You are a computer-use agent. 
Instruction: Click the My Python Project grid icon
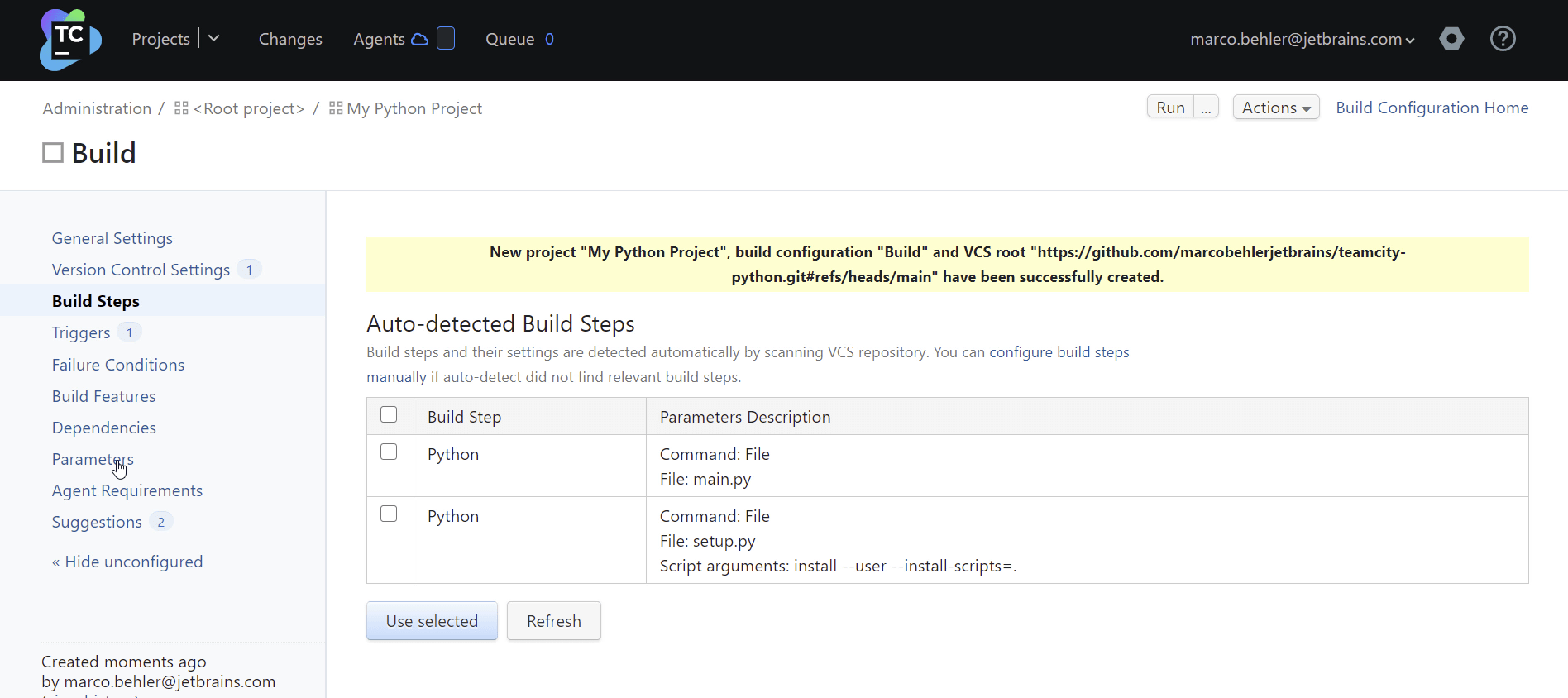(336, 108)
